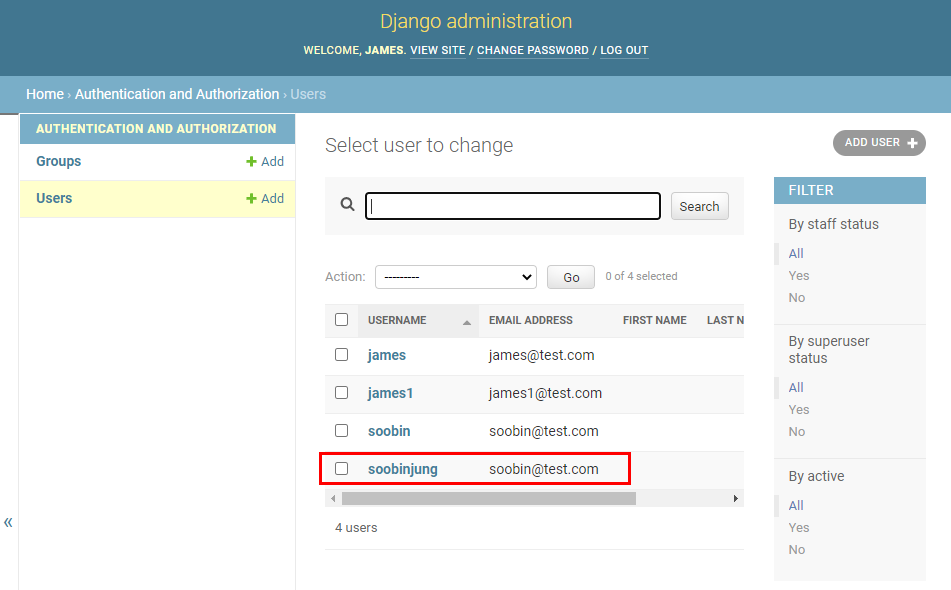Filter superuser status by No
951x590 pixels.
click(x=797, y=432)
